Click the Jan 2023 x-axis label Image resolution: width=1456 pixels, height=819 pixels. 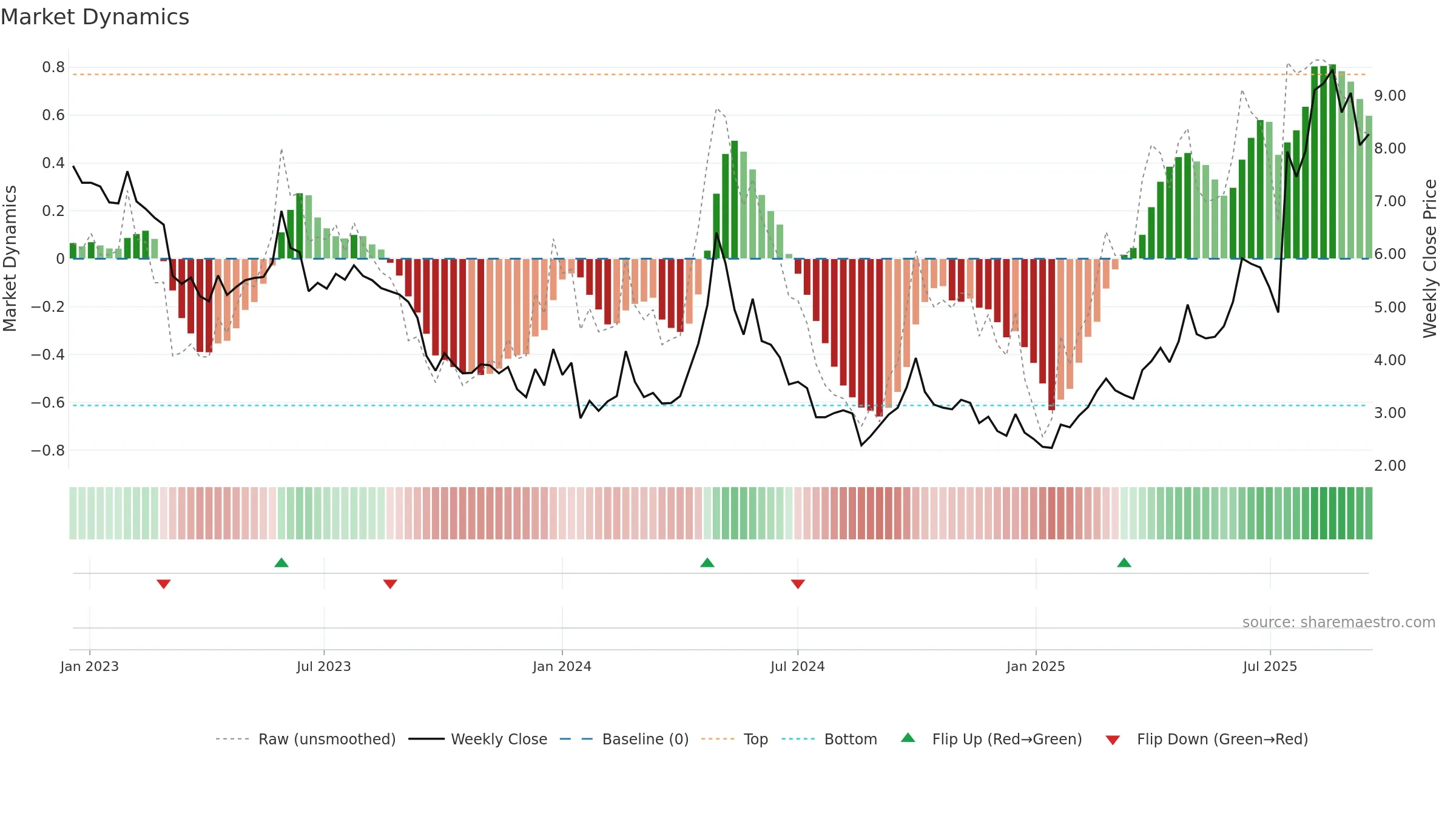pos(90,666)
